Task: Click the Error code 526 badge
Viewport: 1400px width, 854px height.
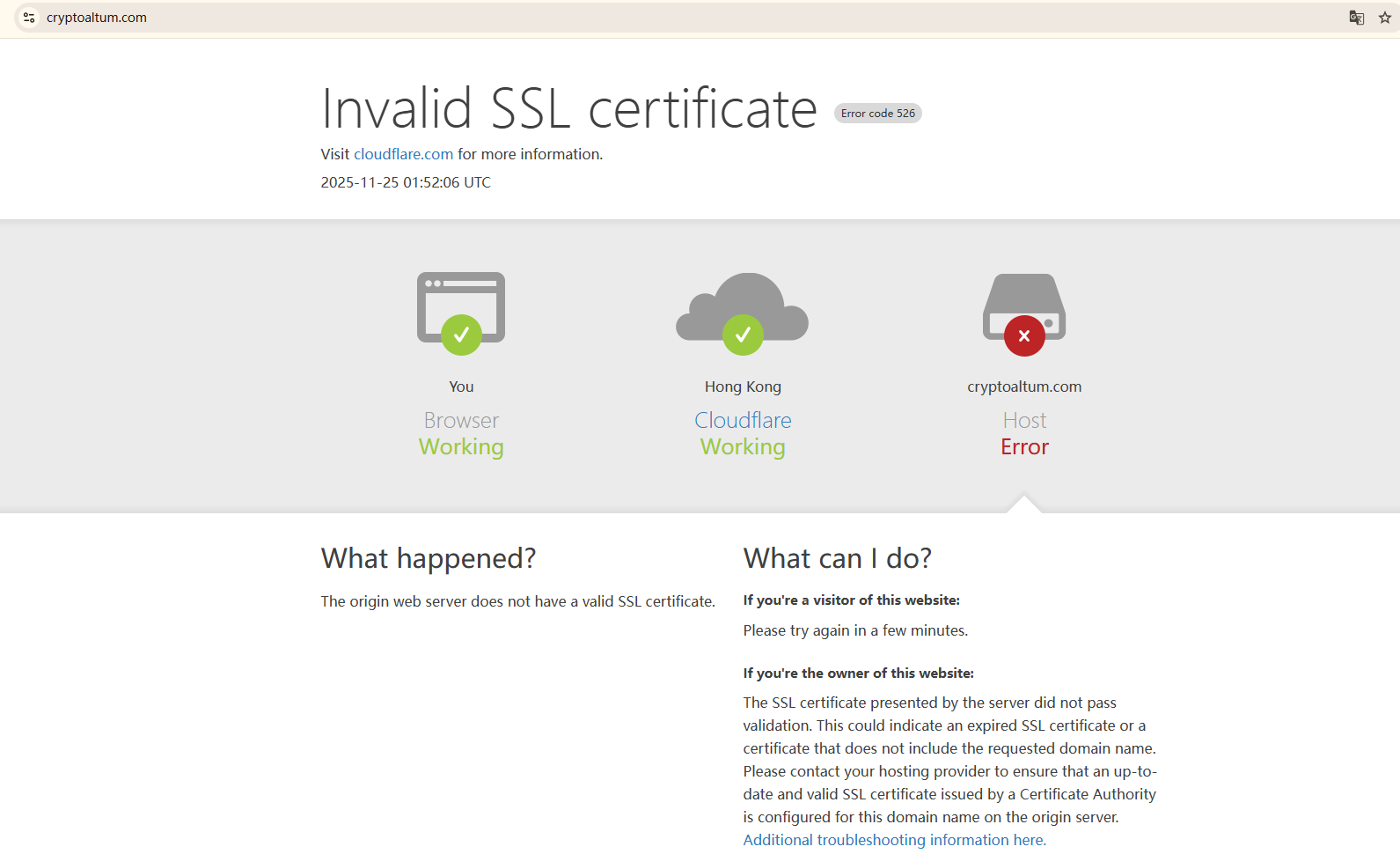Action: (878, 114)
